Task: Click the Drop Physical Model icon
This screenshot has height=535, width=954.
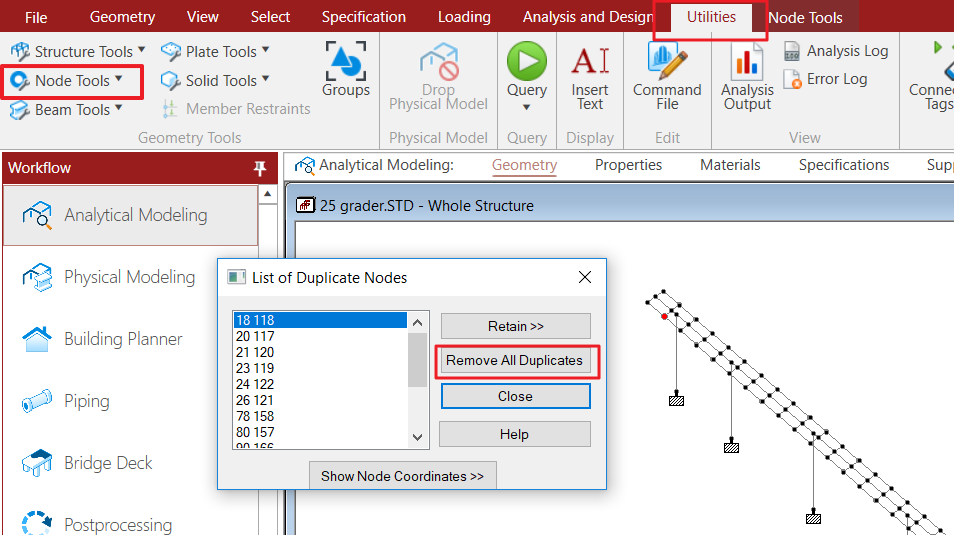Action: point(438,61)
